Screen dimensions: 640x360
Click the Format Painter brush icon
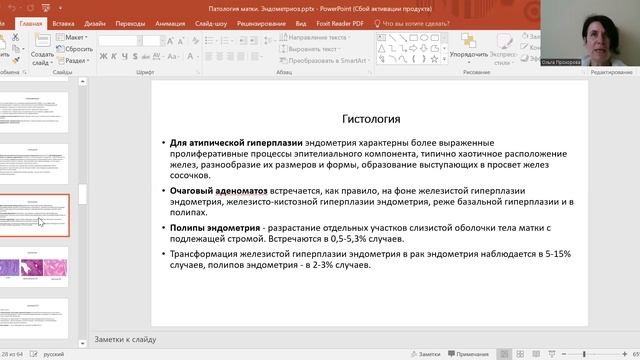[x=15, y=61]
